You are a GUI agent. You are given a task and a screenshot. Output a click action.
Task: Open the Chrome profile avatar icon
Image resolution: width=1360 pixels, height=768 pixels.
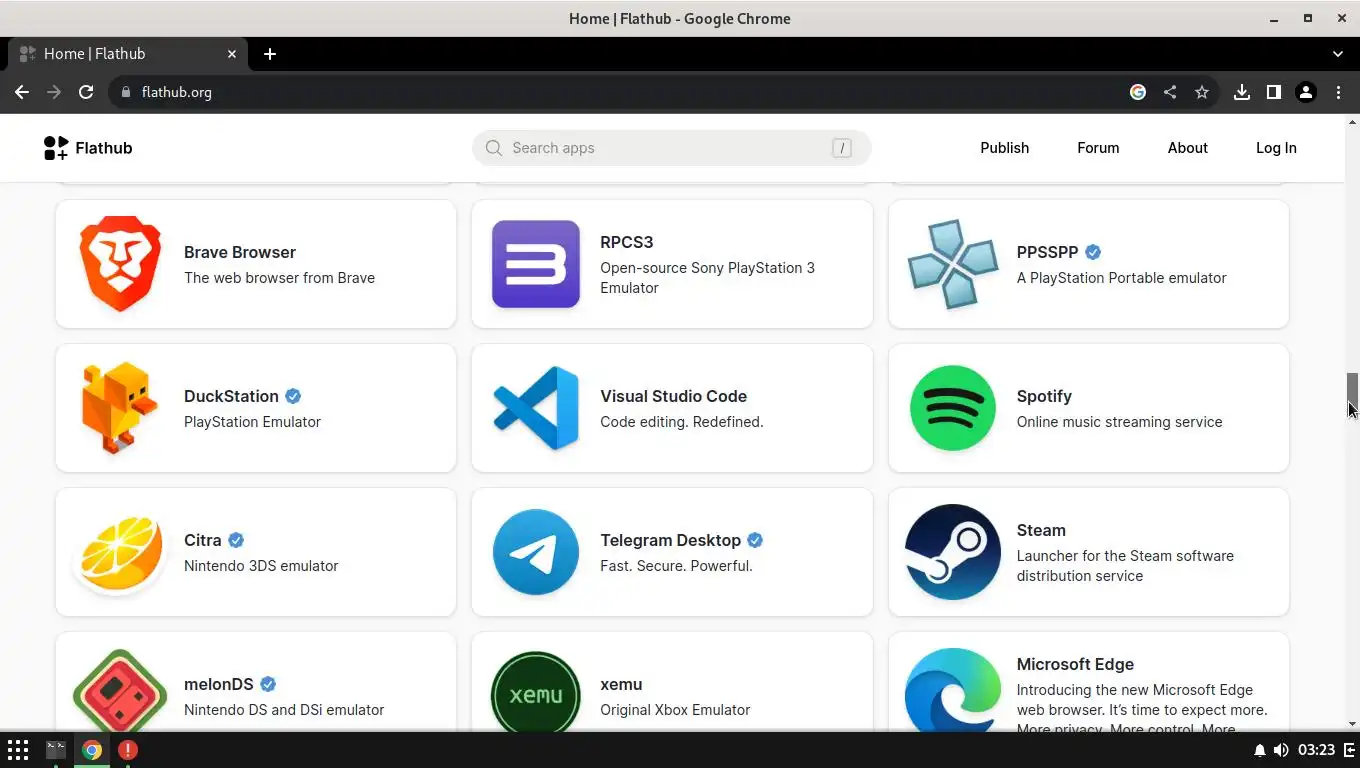pos(1306,92)
